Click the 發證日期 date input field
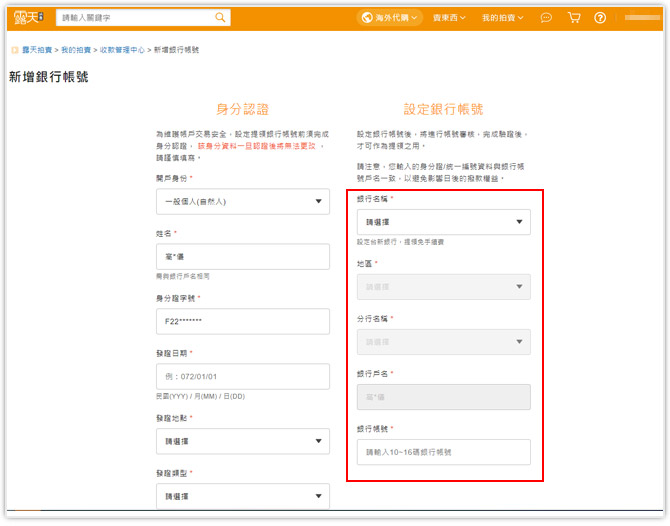 pyautogui.click(x=243, y=376)
